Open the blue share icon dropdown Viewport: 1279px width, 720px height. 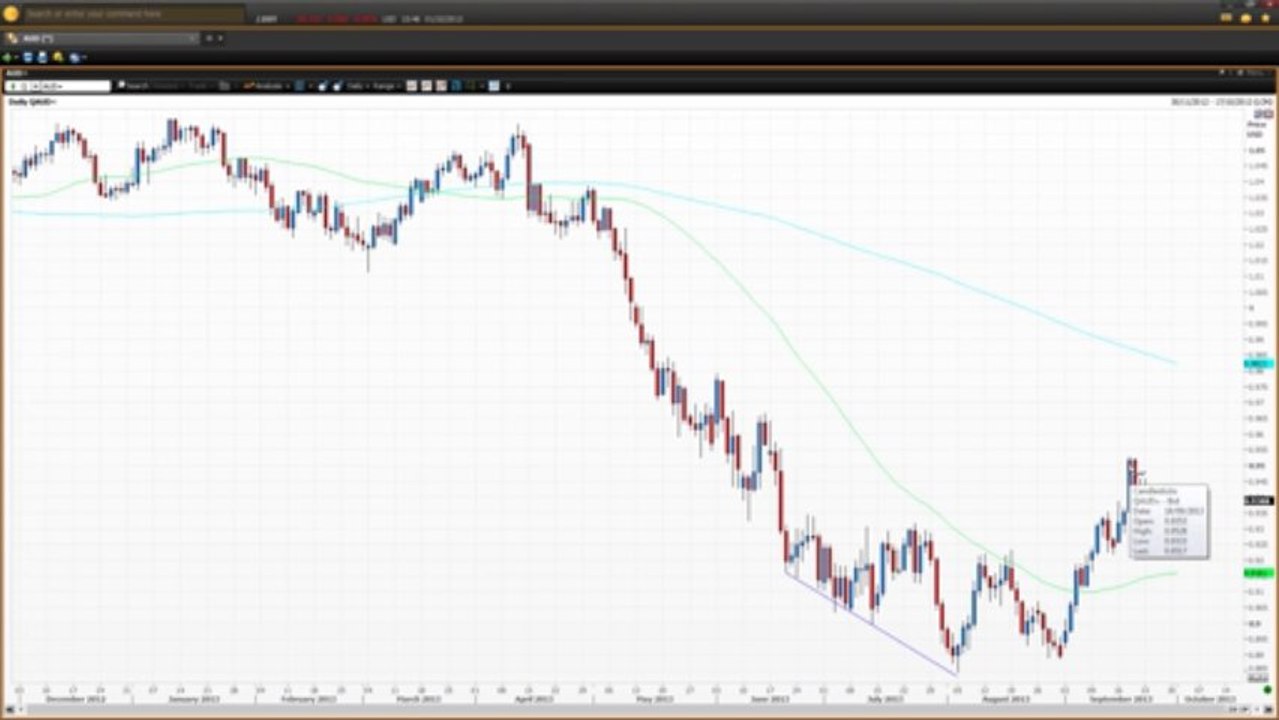76,57
